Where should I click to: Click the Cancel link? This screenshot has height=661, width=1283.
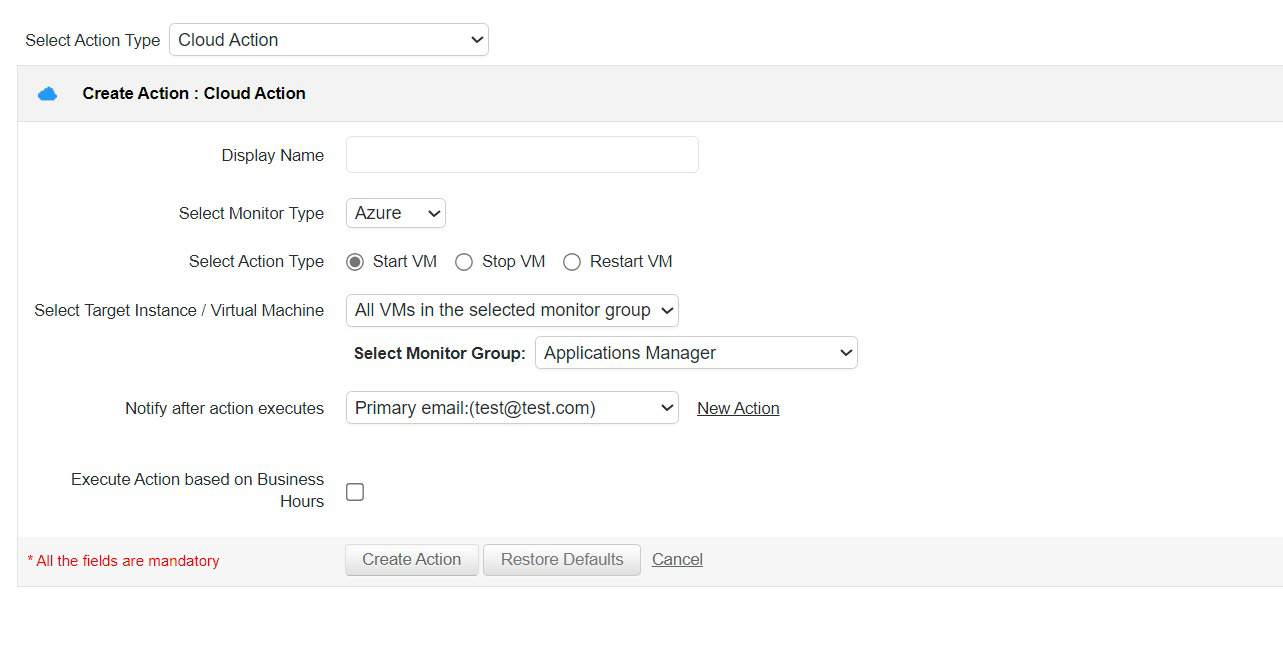coord(677,559)
